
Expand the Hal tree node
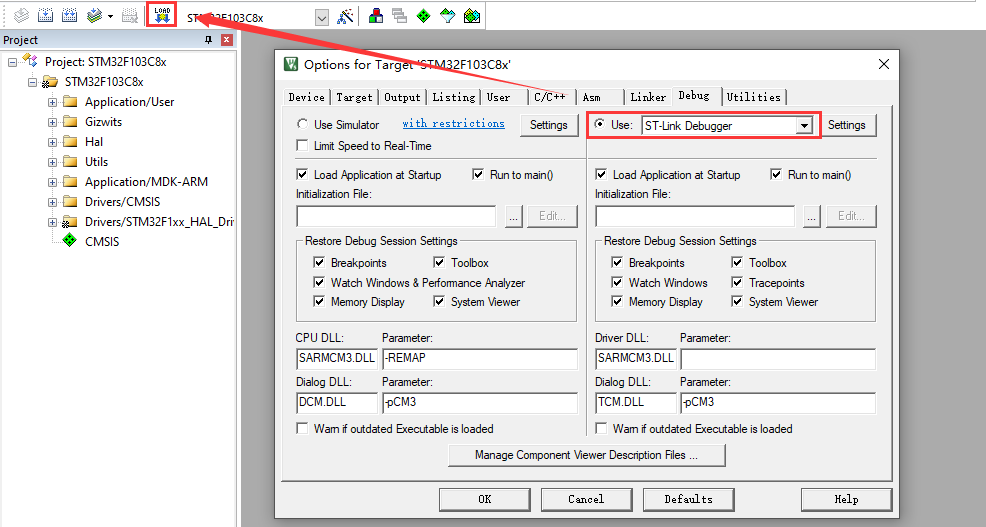click(52, 142)
